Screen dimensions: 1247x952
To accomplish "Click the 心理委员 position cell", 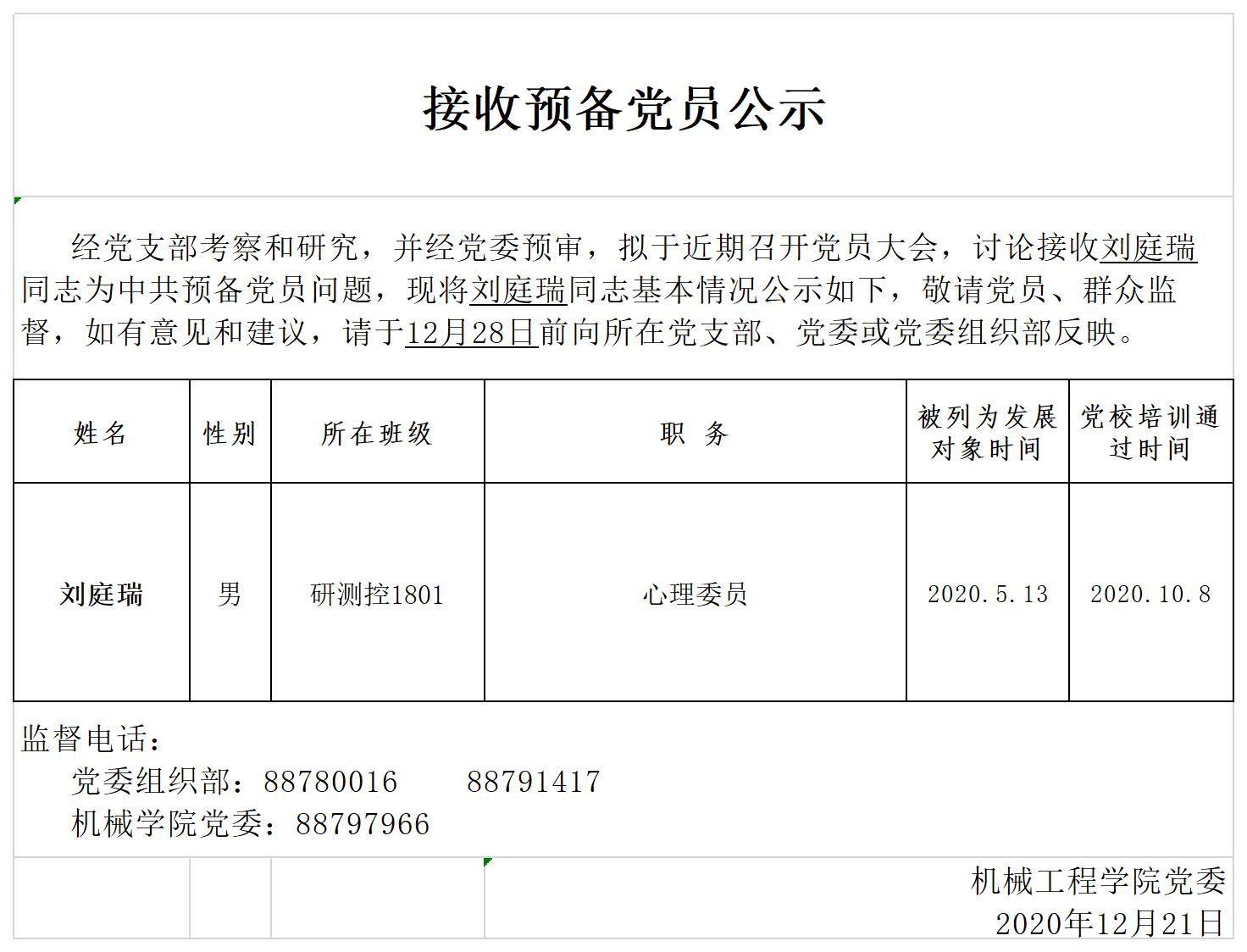I will coord(695,595).
